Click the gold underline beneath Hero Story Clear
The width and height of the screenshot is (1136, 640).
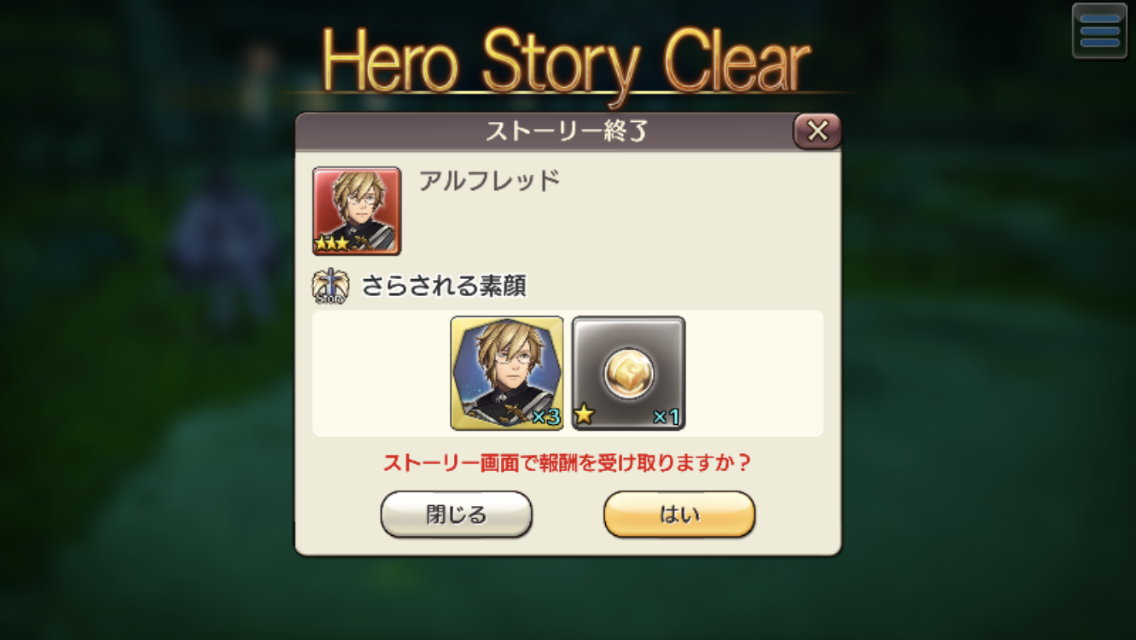click(x=567, y=93)
